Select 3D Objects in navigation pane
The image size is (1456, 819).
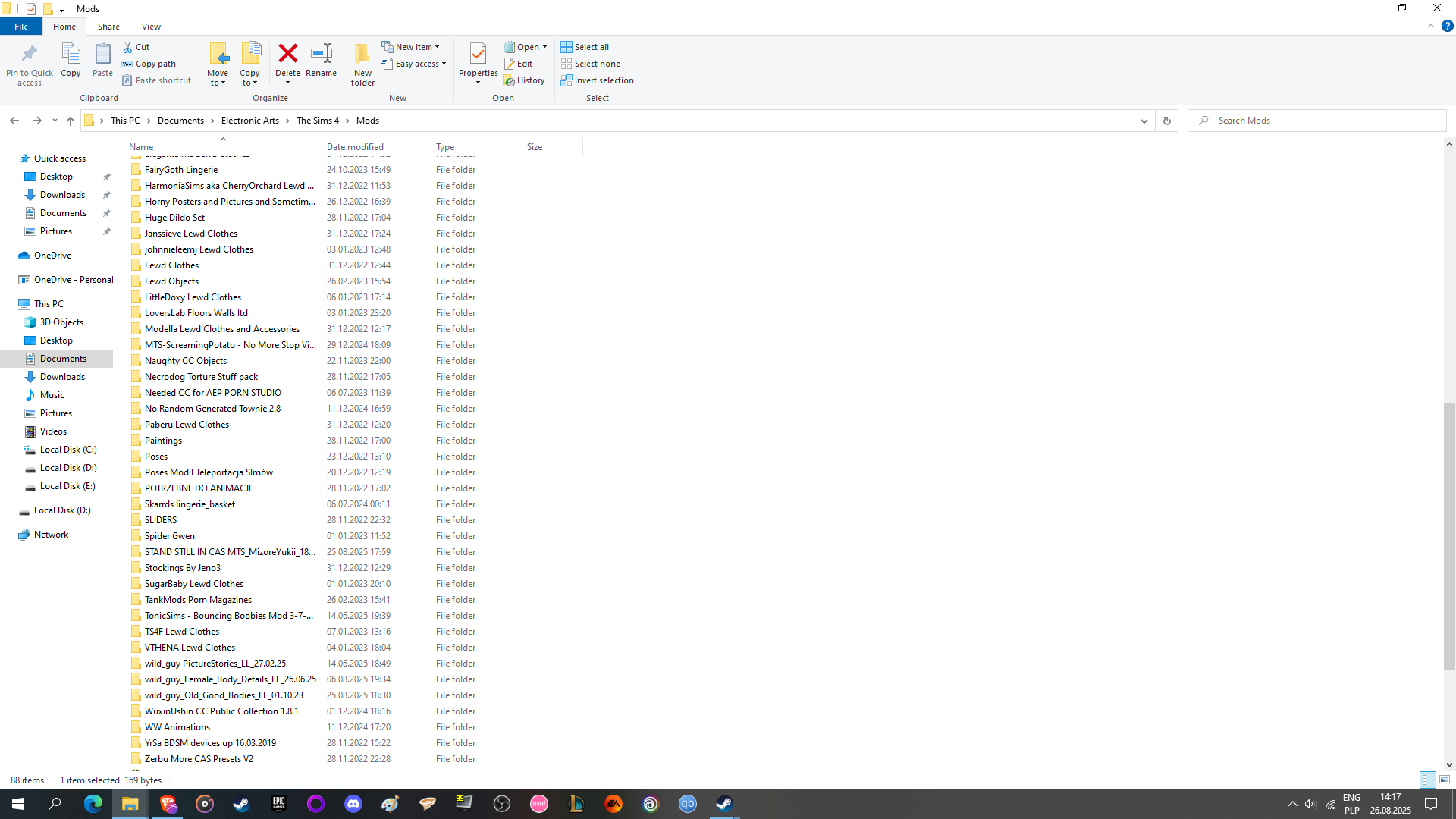point(61,322)
